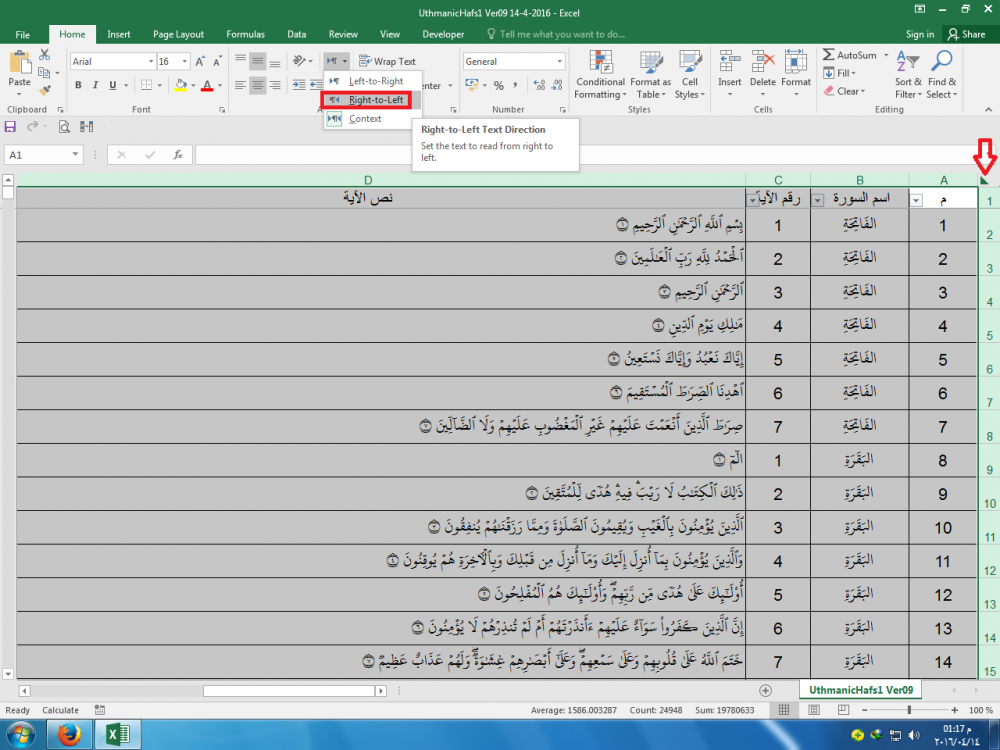The image size is (1000, 750).
Task: Toggle middle vertical align
Action: coord(257,61)
